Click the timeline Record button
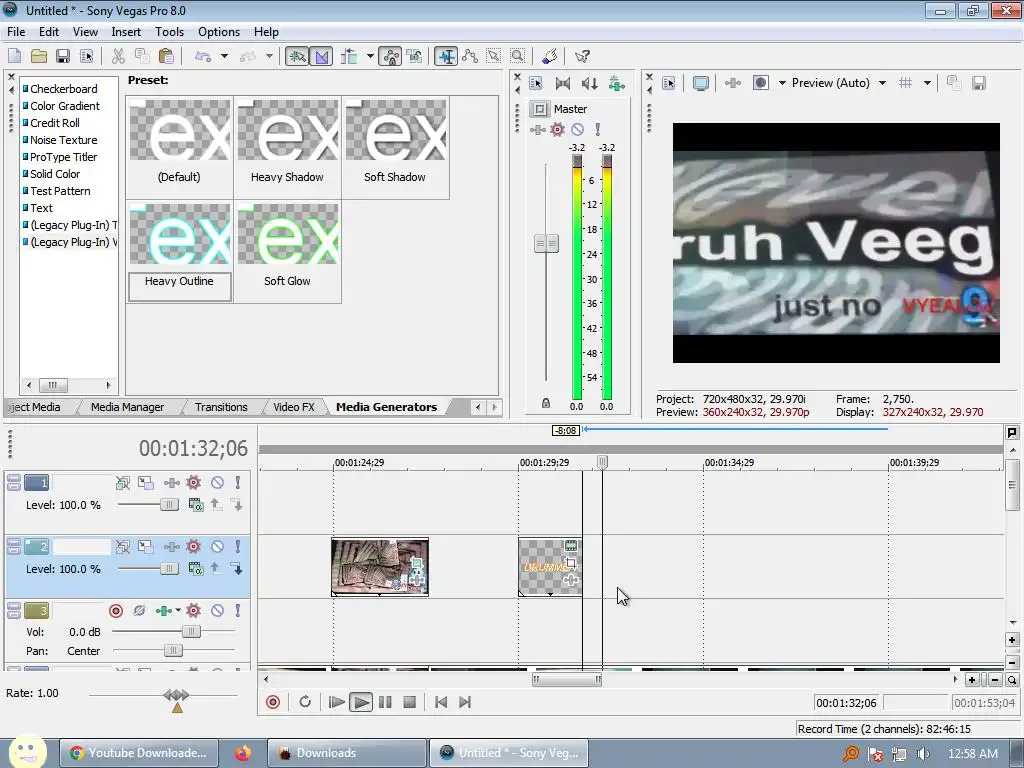This screenshot has height=768, width=1024. 273,702
